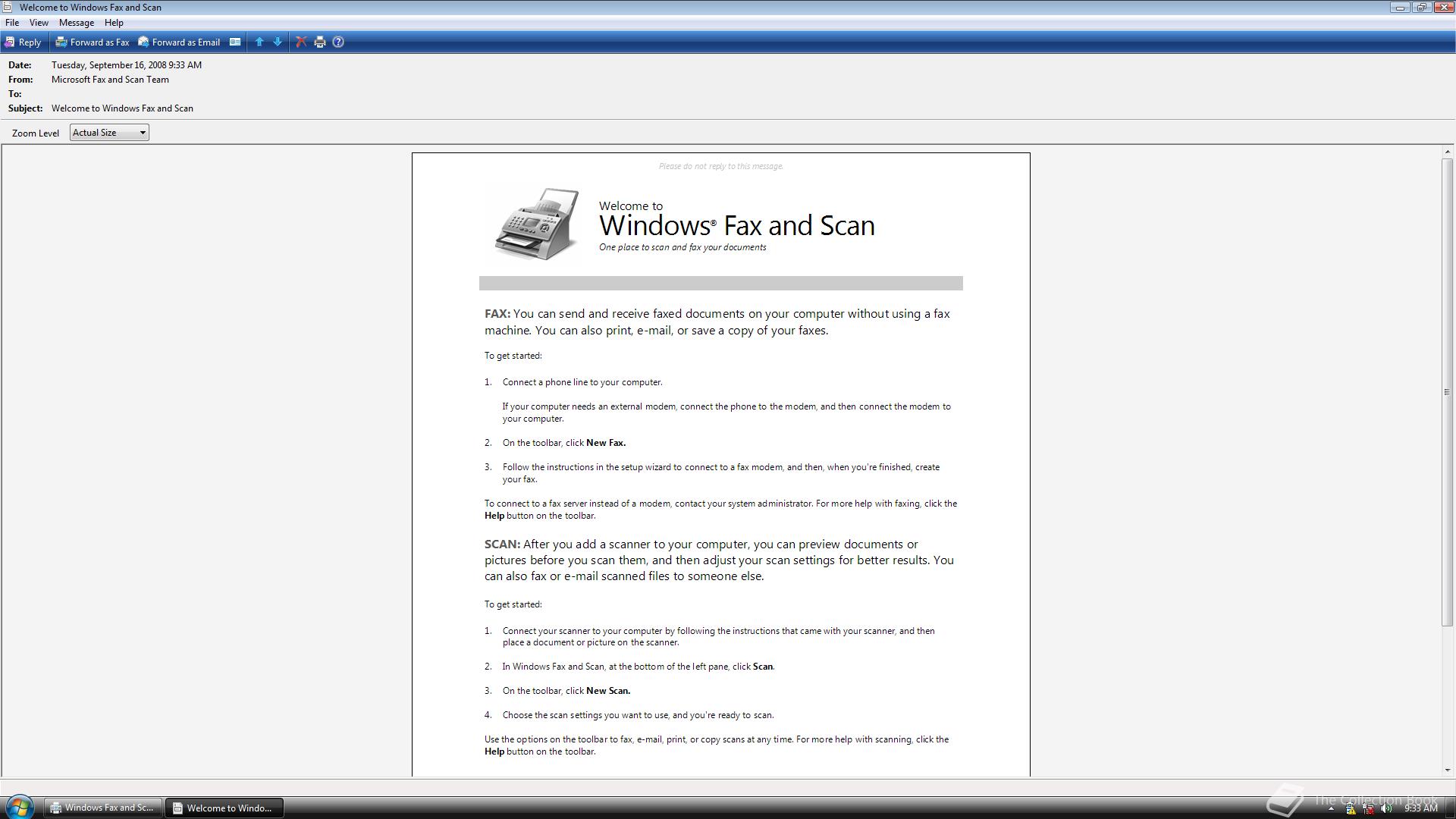1456x819 pixels.
Task: Open the File menu
Action: 12,23
